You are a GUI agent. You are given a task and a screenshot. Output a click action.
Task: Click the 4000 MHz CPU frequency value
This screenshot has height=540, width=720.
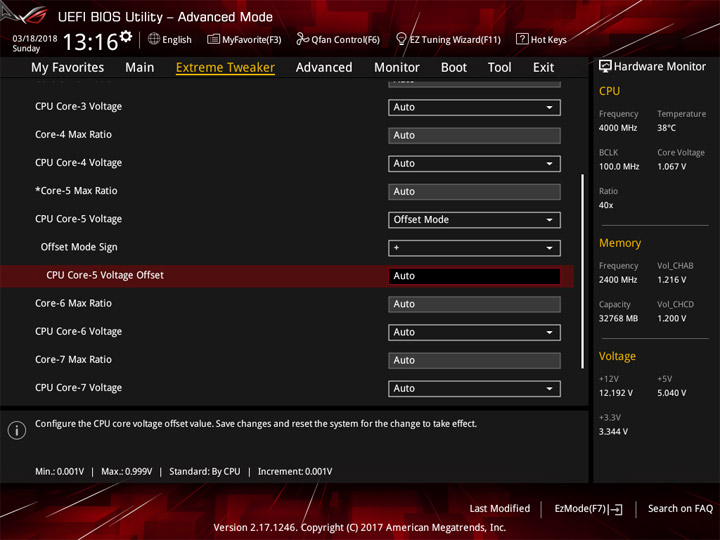click(618, 128)
